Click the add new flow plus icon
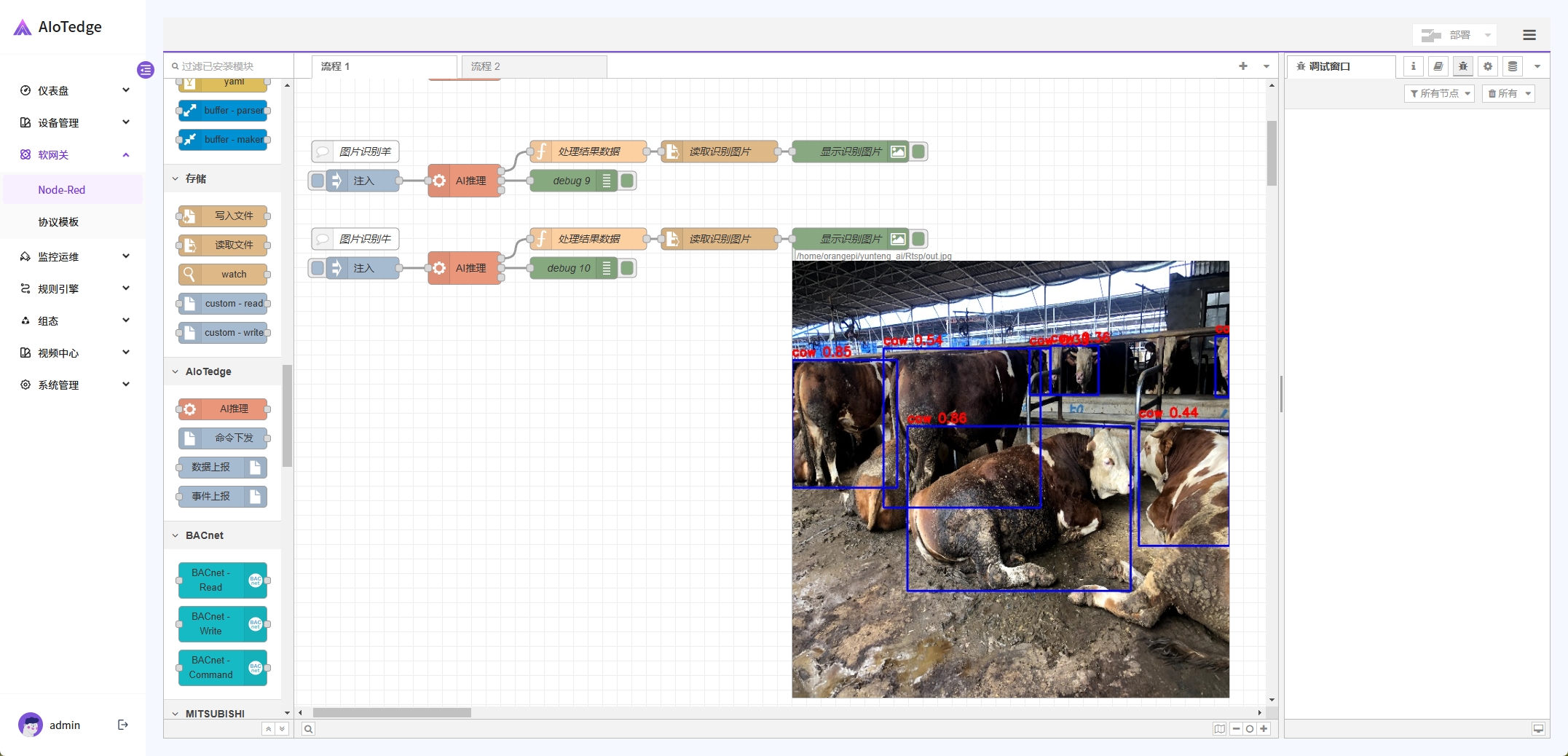This screenshot has width=1568, height=756. tap(1243, 66)
